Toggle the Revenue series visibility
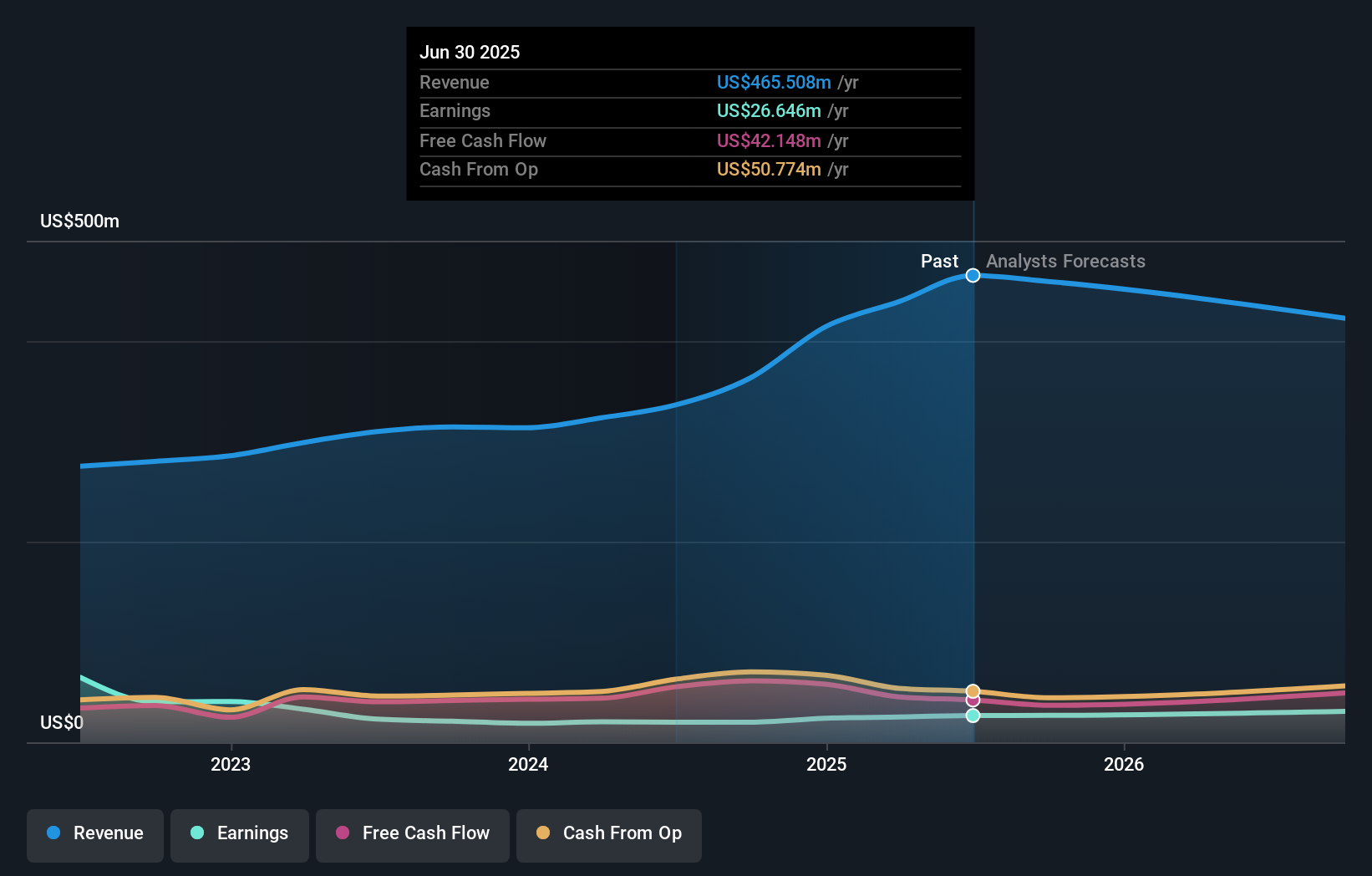The height and width of the screenshot is (876, 1372). (94, 833)
